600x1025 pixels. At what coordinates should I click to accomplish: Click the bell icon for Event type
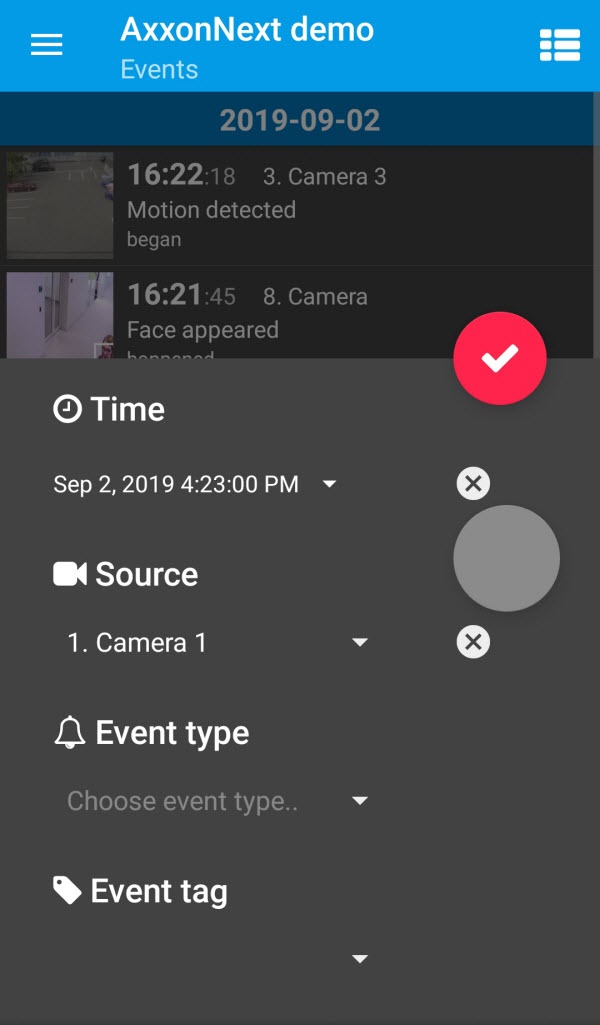[69, 733]
